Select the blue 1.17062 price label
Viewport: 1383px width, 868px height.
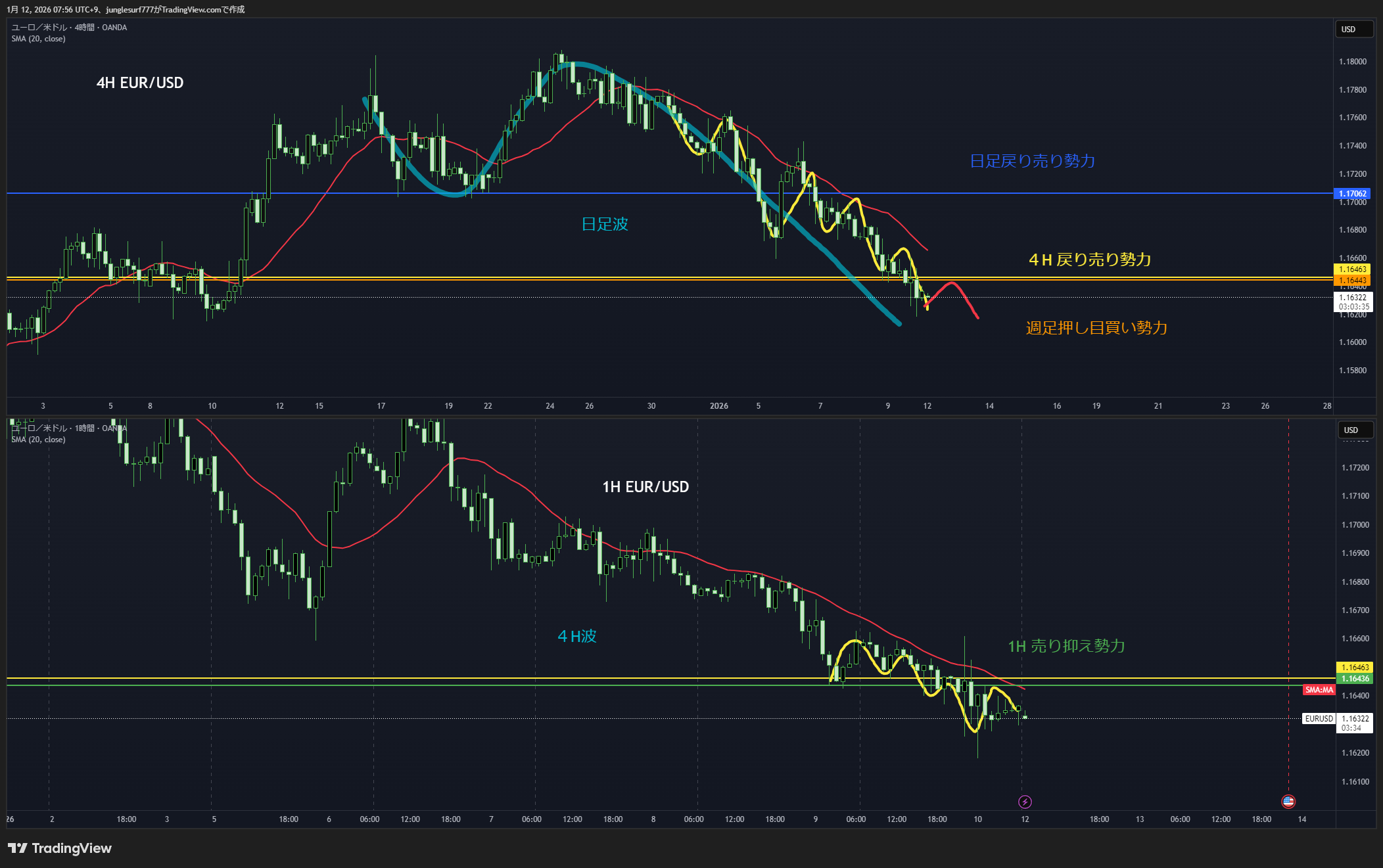coord(1353,194)
